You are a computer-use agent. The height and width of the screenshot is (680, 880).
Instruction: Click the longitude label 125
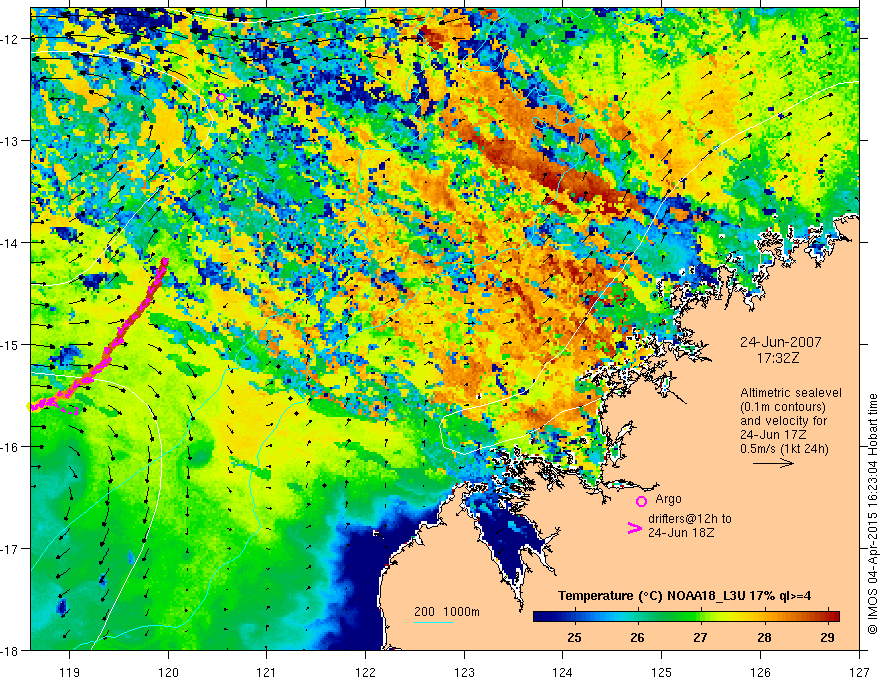click(x=662, y=672)
